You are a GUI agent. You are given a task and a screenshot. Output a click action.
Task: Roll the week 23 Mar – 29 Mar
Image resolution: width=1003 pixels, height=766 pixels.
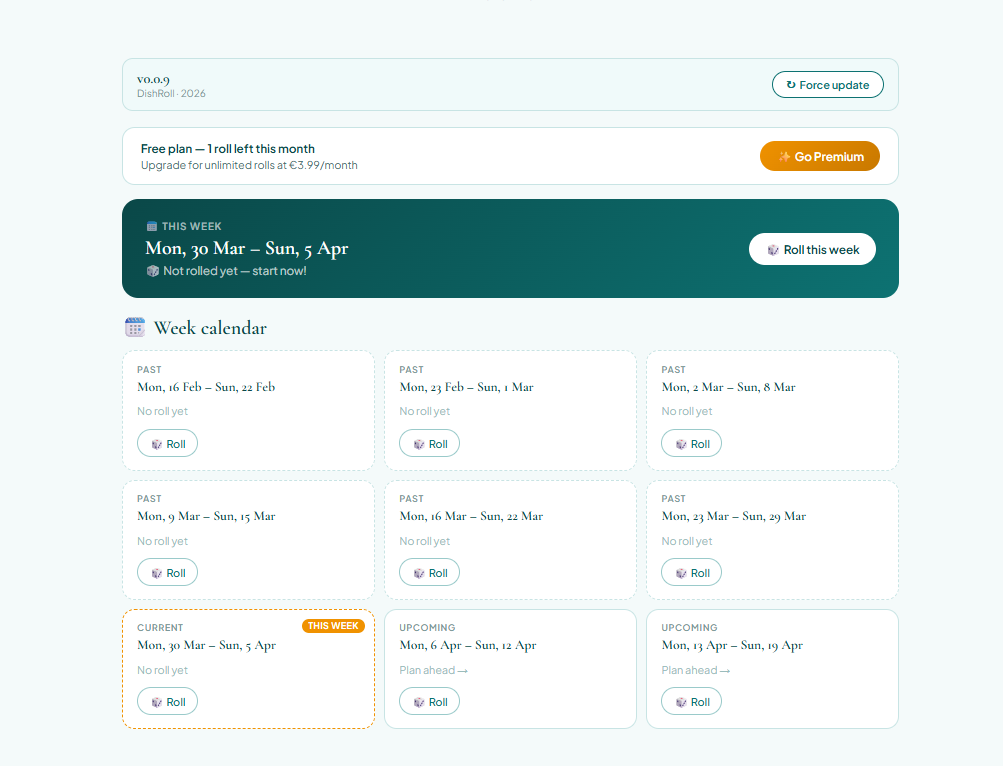[x=691, y=573]
